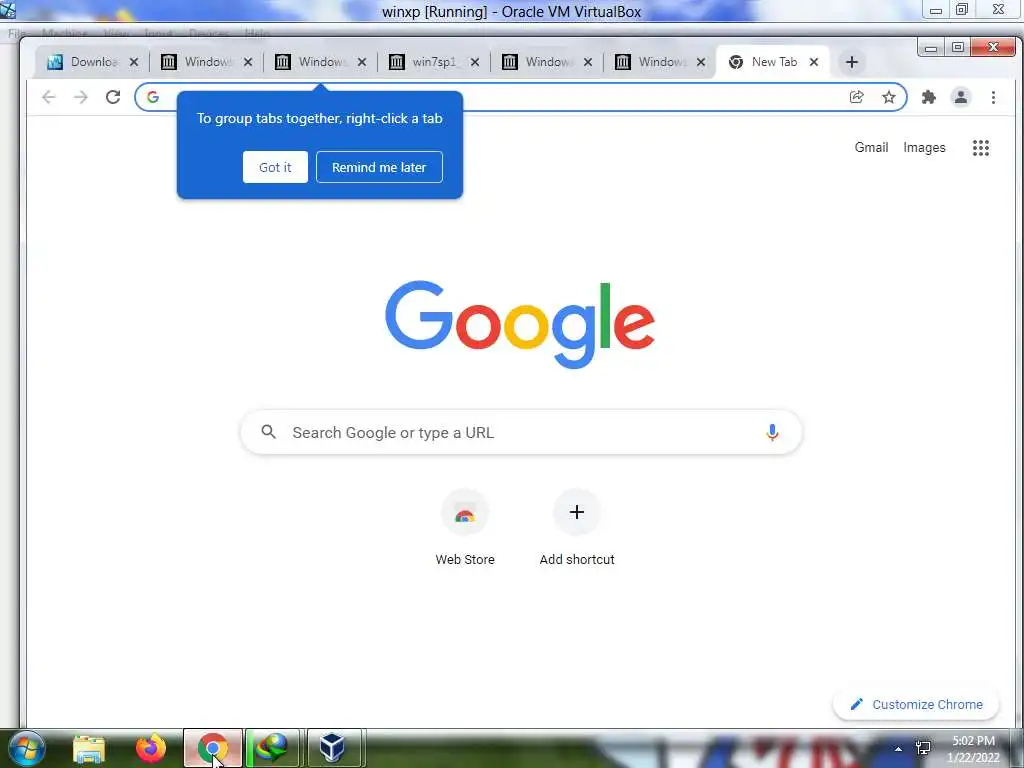
Task: Open the profile avatar menu
Action: click(961, 97)
